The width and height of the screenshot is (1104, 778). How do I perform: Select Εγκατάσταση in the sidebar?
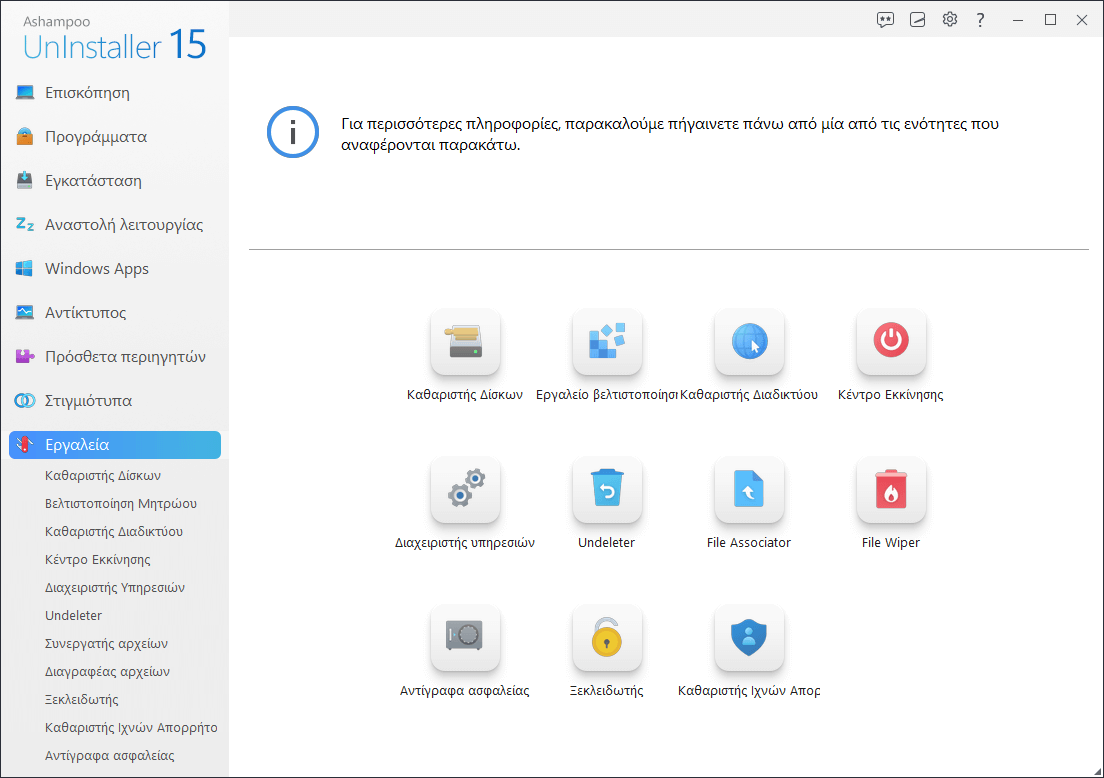coord(115,181)
